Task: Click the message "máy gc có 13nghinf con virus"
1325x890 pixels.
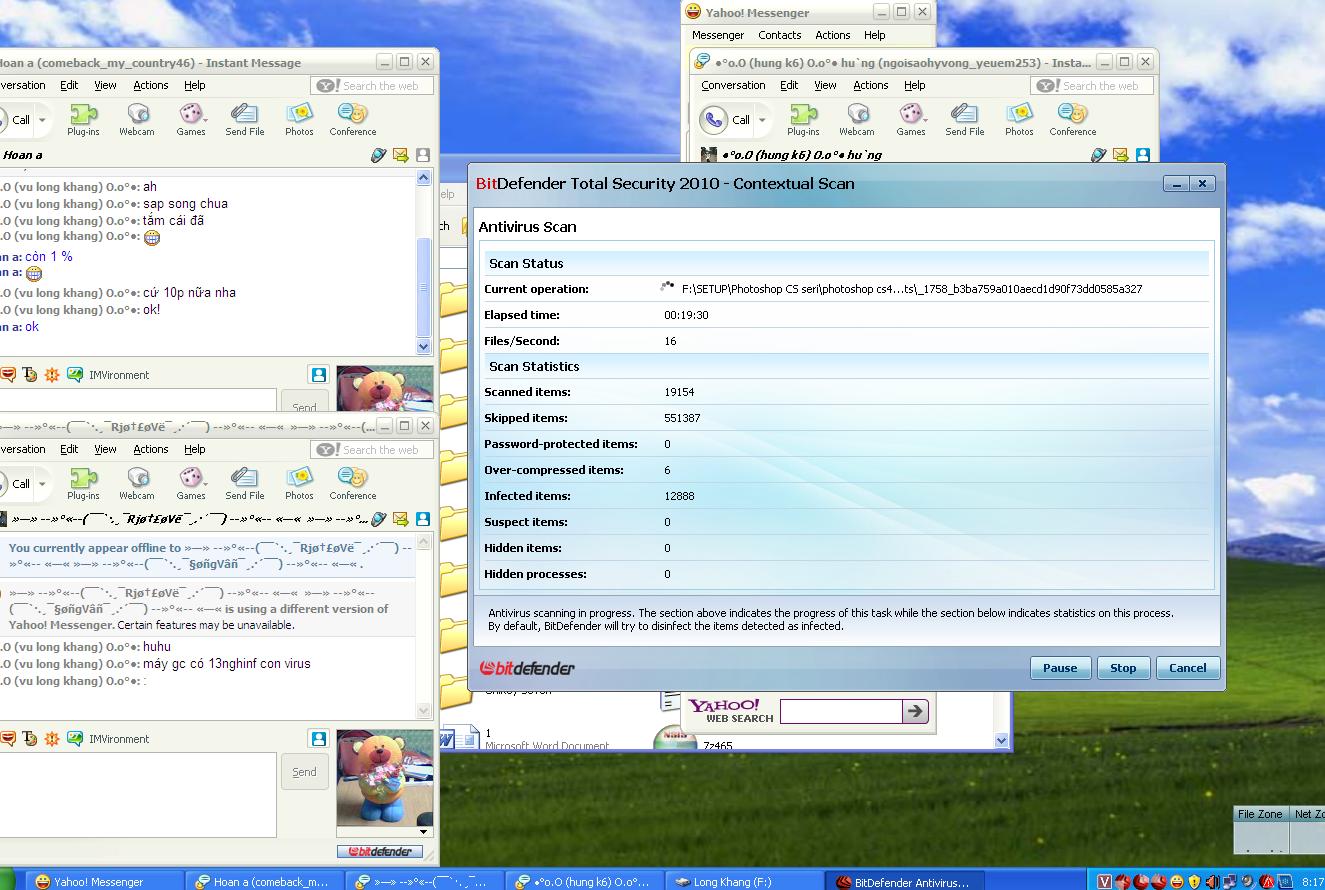Action: [x=227, y=664]
